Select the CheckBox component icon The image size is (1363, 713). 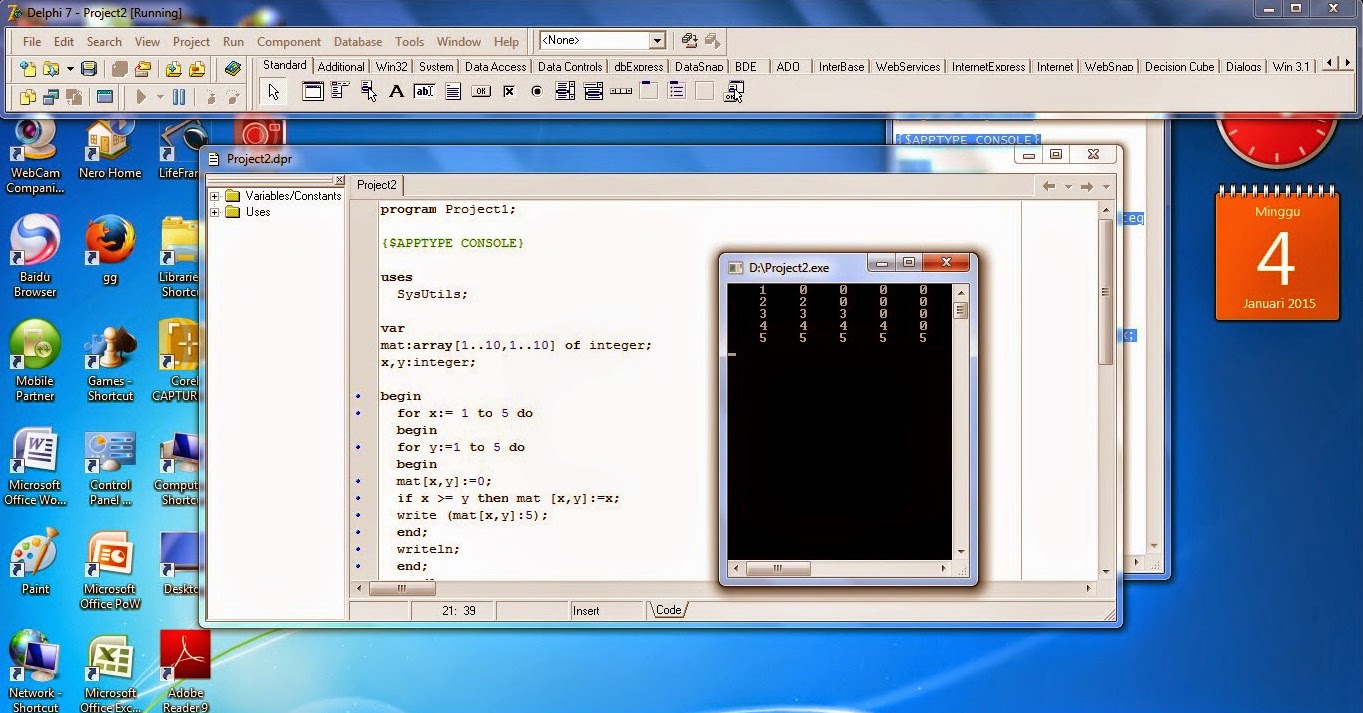point(509,91)
